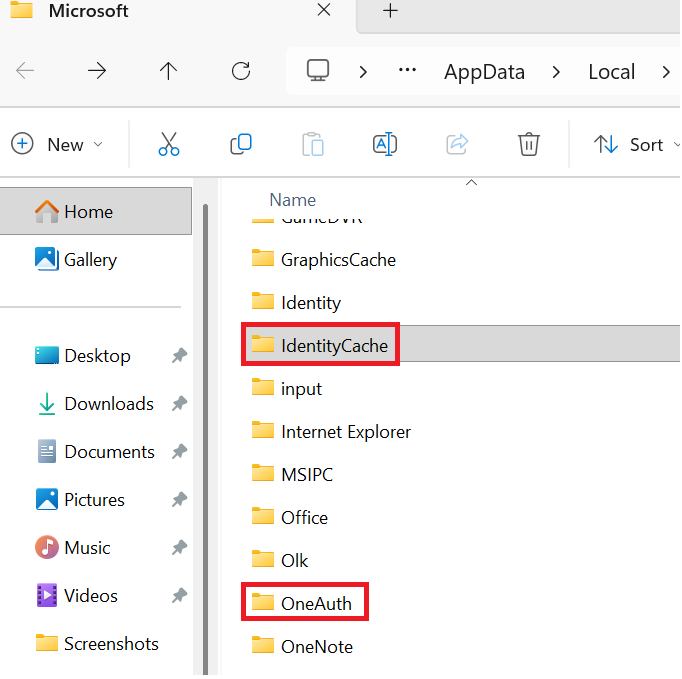Open Documents quick access folder
The image size is (682, 679).
tap(96, 452)
